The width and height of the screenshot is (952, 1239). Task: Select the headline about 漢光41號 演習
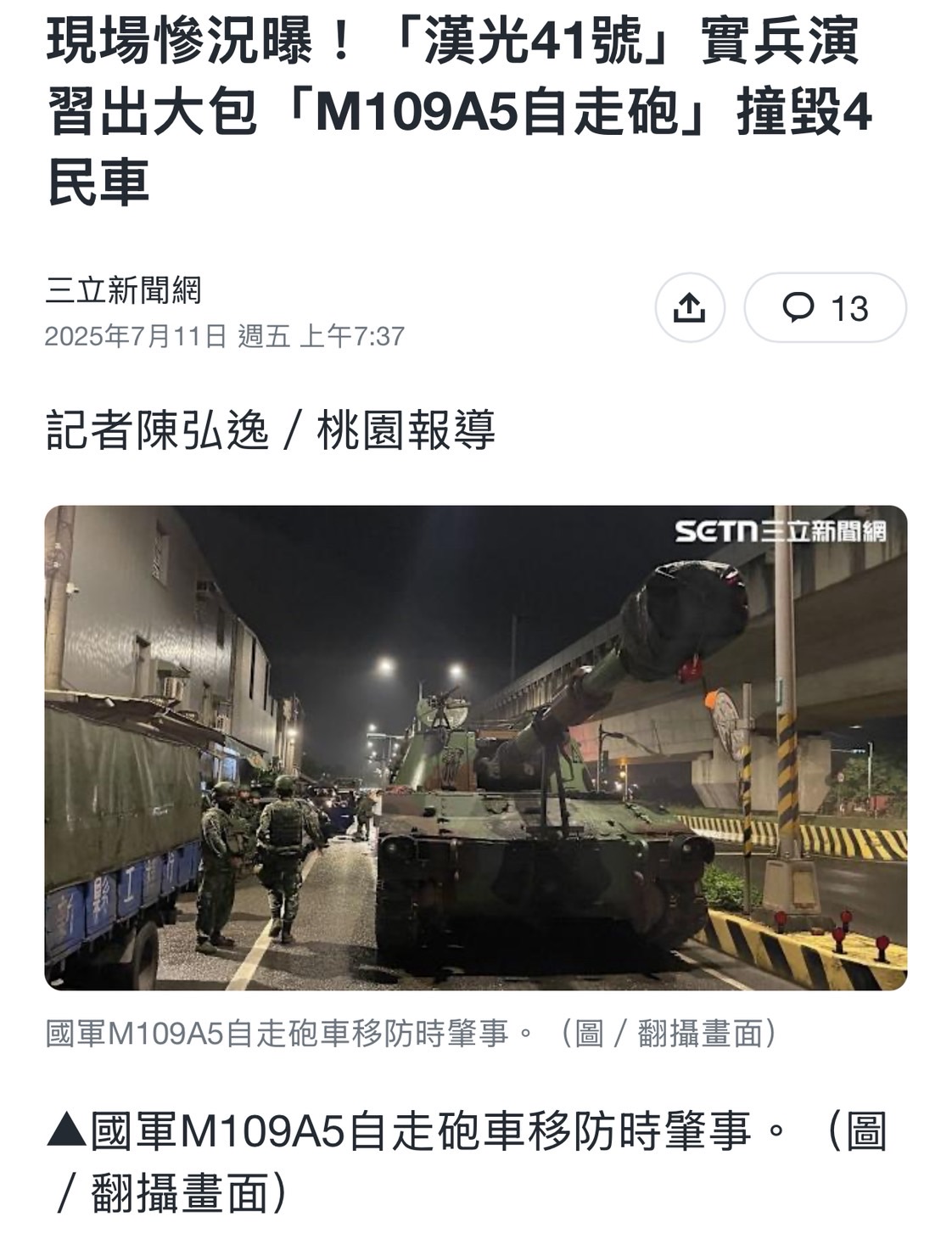[459, 112]
